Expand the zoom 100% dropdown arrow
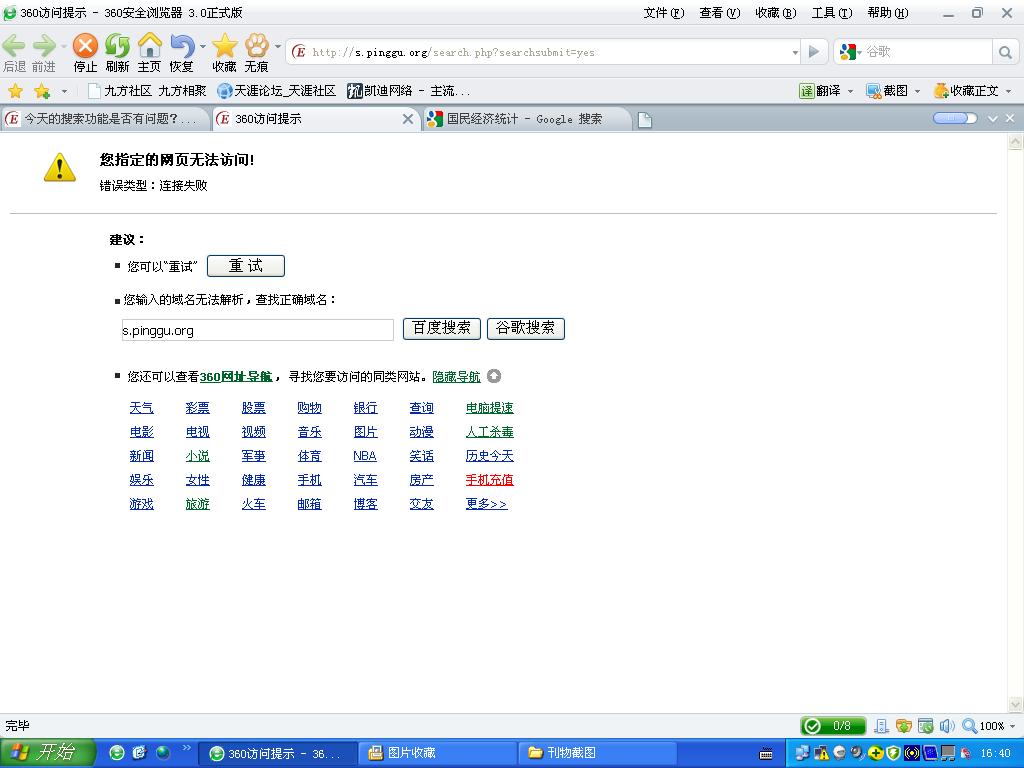This screenshot has height=768, width=1024. (x=1012, y=726)
